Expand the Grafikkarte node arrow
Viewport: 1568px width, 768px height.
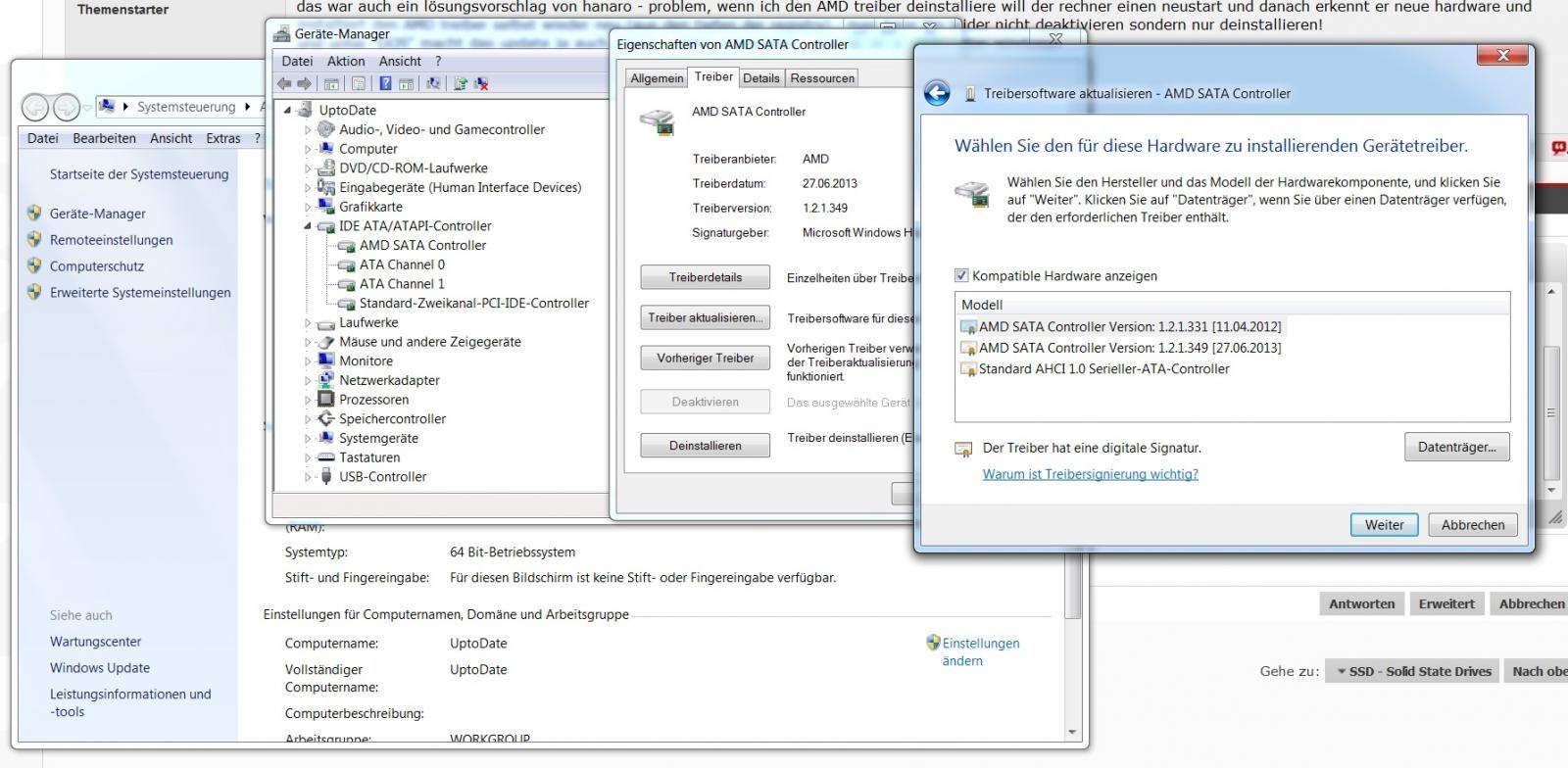click(x=308, y=207)
